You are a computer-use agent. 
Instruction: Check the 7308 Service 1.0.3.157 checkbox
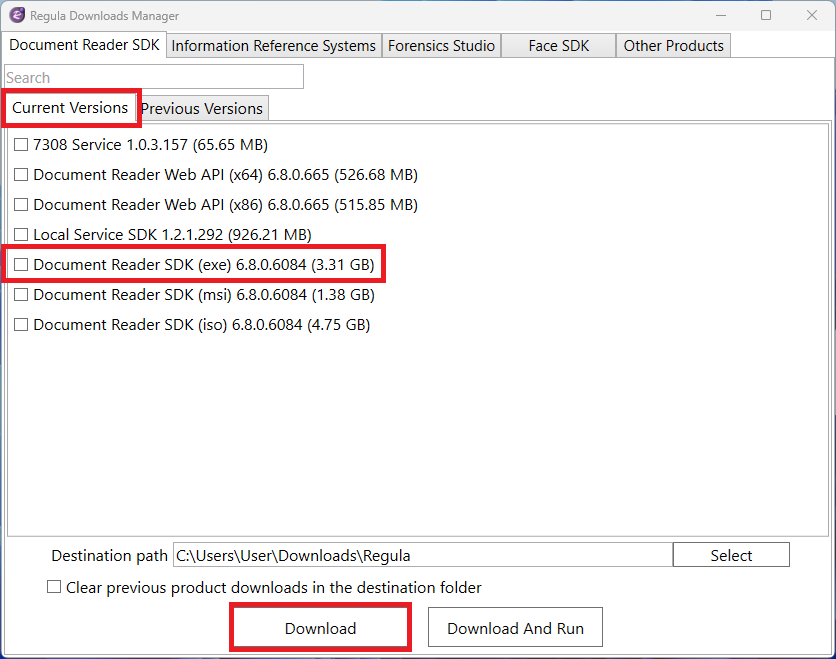coord(21,144)
